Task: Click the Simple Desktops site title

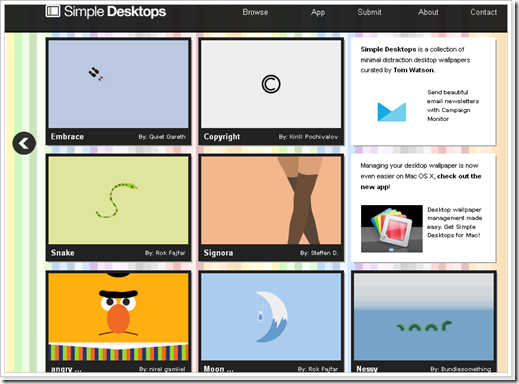Action: pyautogui.click(x=115, y=12)
